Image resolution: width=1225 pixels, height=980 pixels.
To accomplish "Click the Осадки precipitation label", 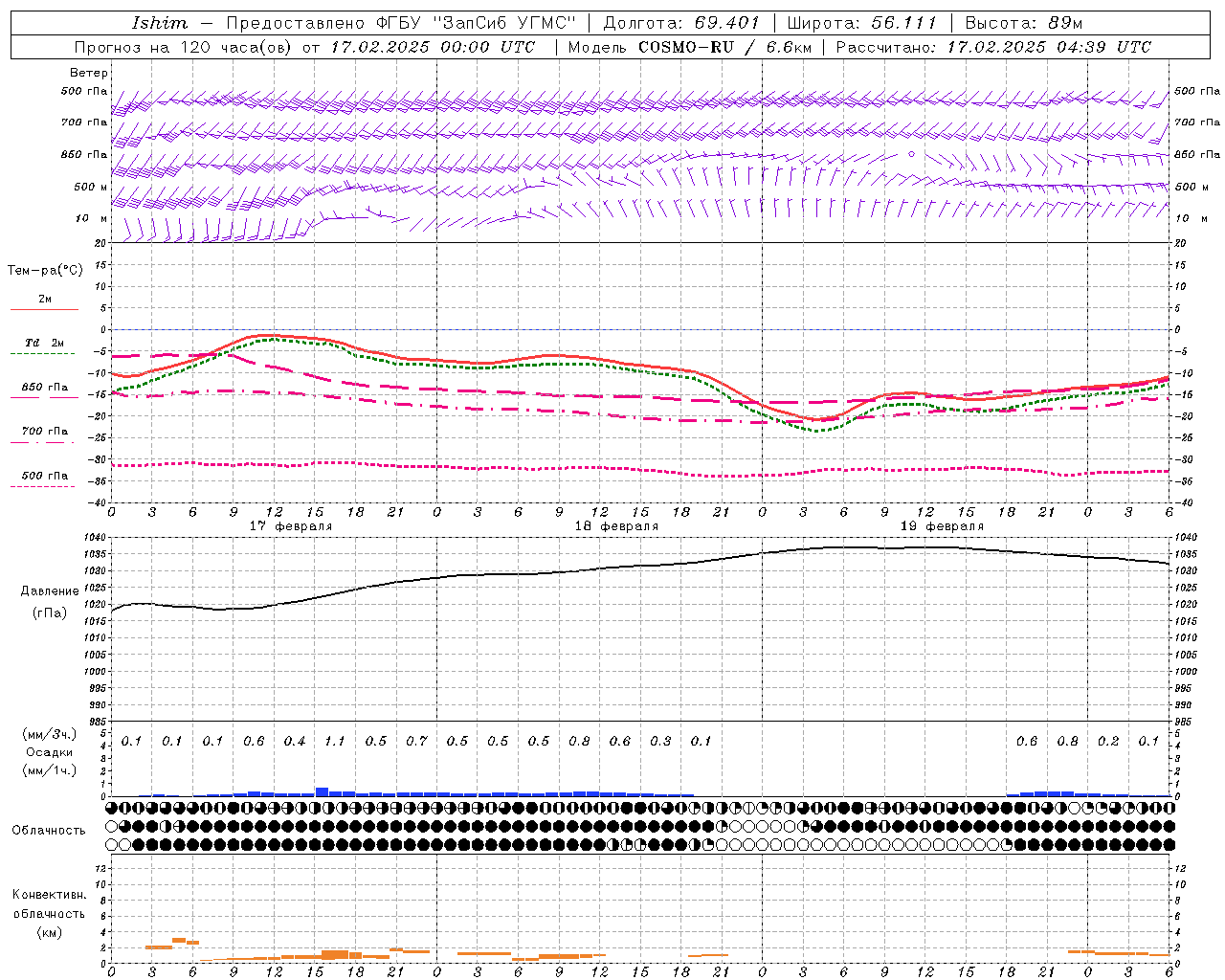I will click(50, 752).
